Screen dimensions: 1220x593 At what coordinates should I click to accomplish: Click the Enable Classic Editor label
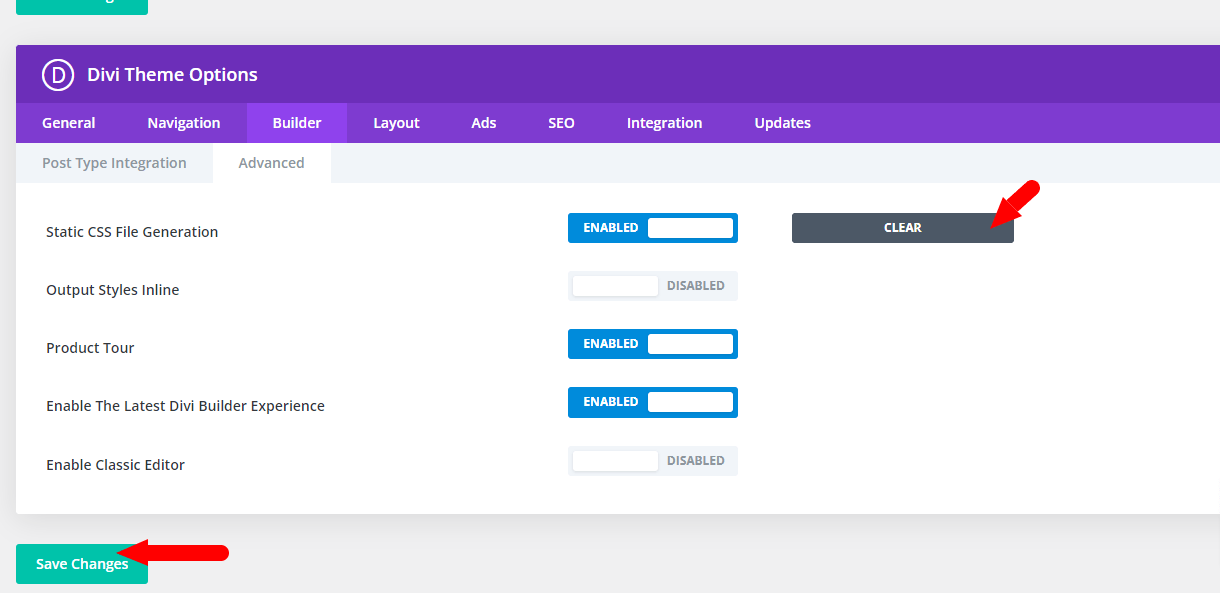pos(115,465)
